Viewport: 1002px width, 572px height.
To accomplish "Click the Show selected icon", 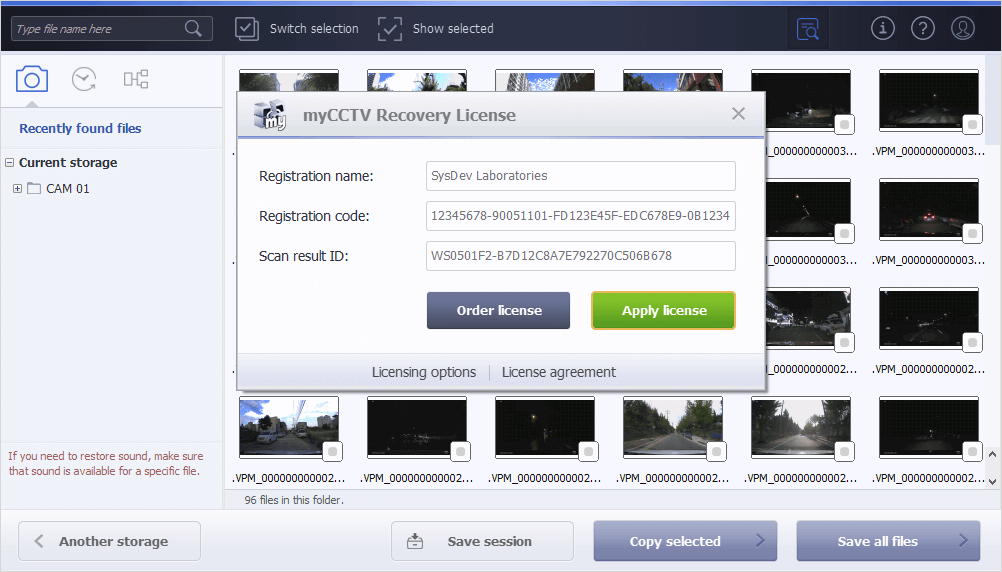I will tap(390, 29).
